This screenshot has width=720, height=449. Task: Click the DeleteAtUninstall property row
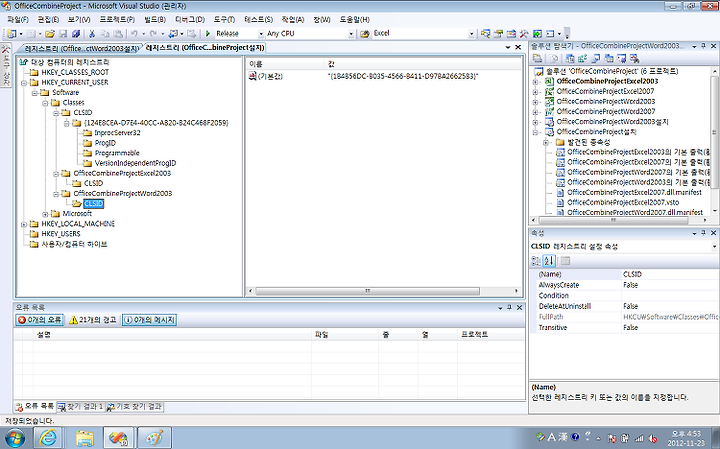(624, 306)
